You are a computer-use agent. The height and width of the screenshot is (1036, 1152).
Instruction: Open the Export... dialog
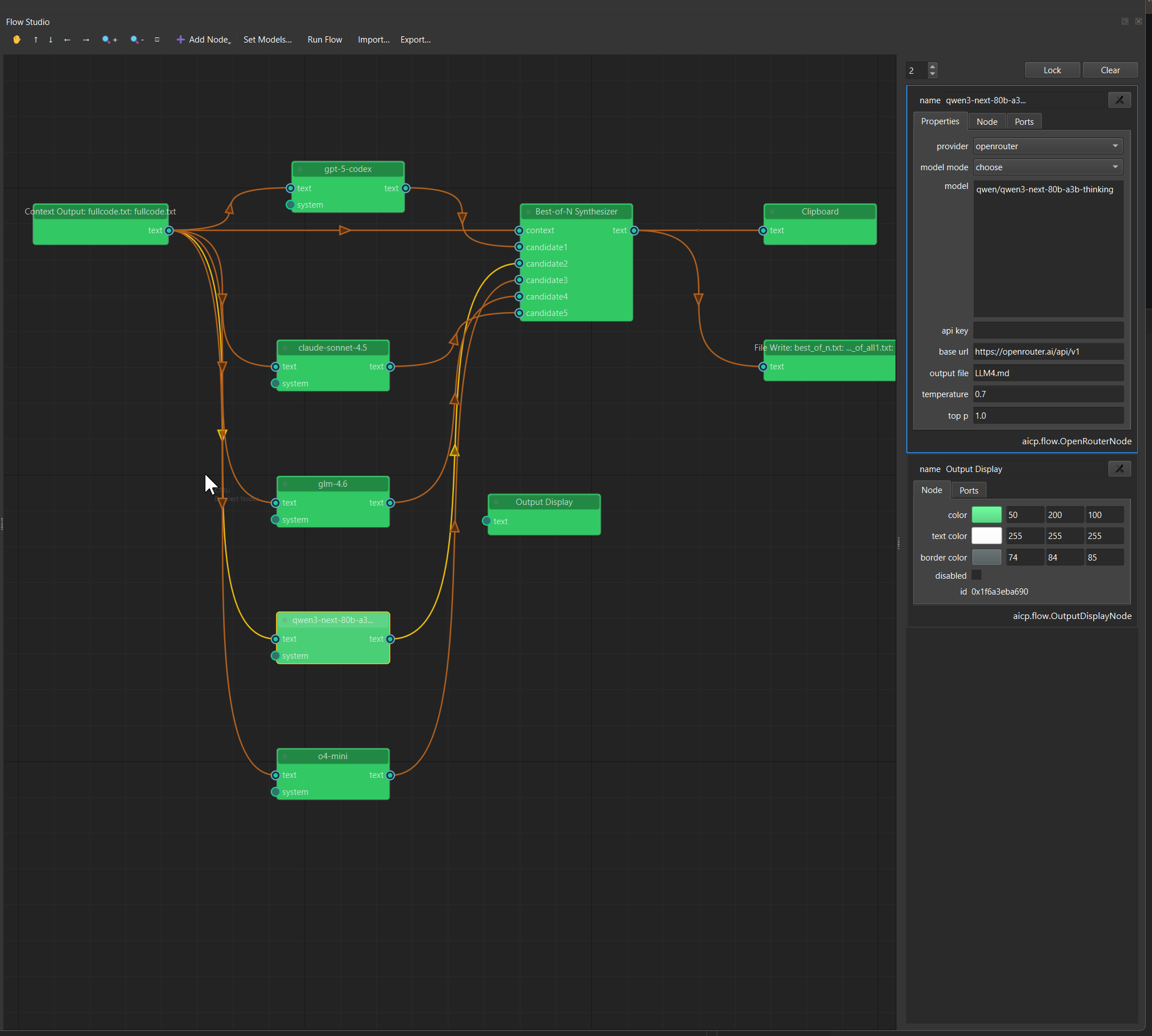click(415, 39)
